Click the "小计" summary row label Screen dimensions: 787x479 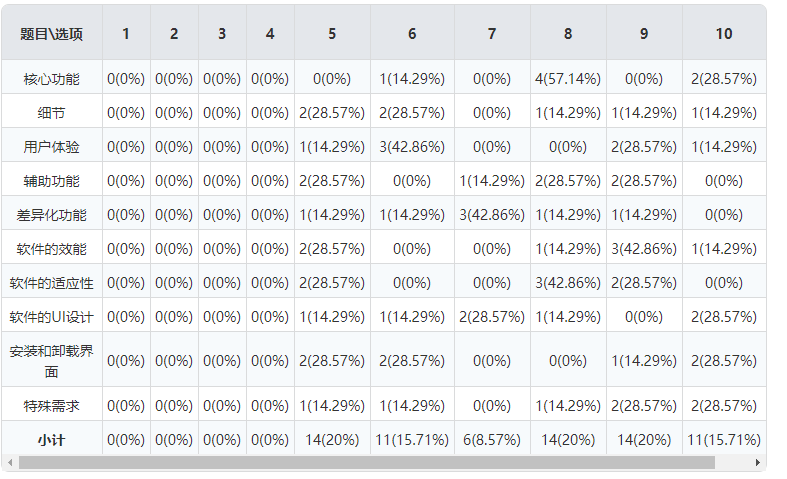pyautogui.click(x=52, y=439)
